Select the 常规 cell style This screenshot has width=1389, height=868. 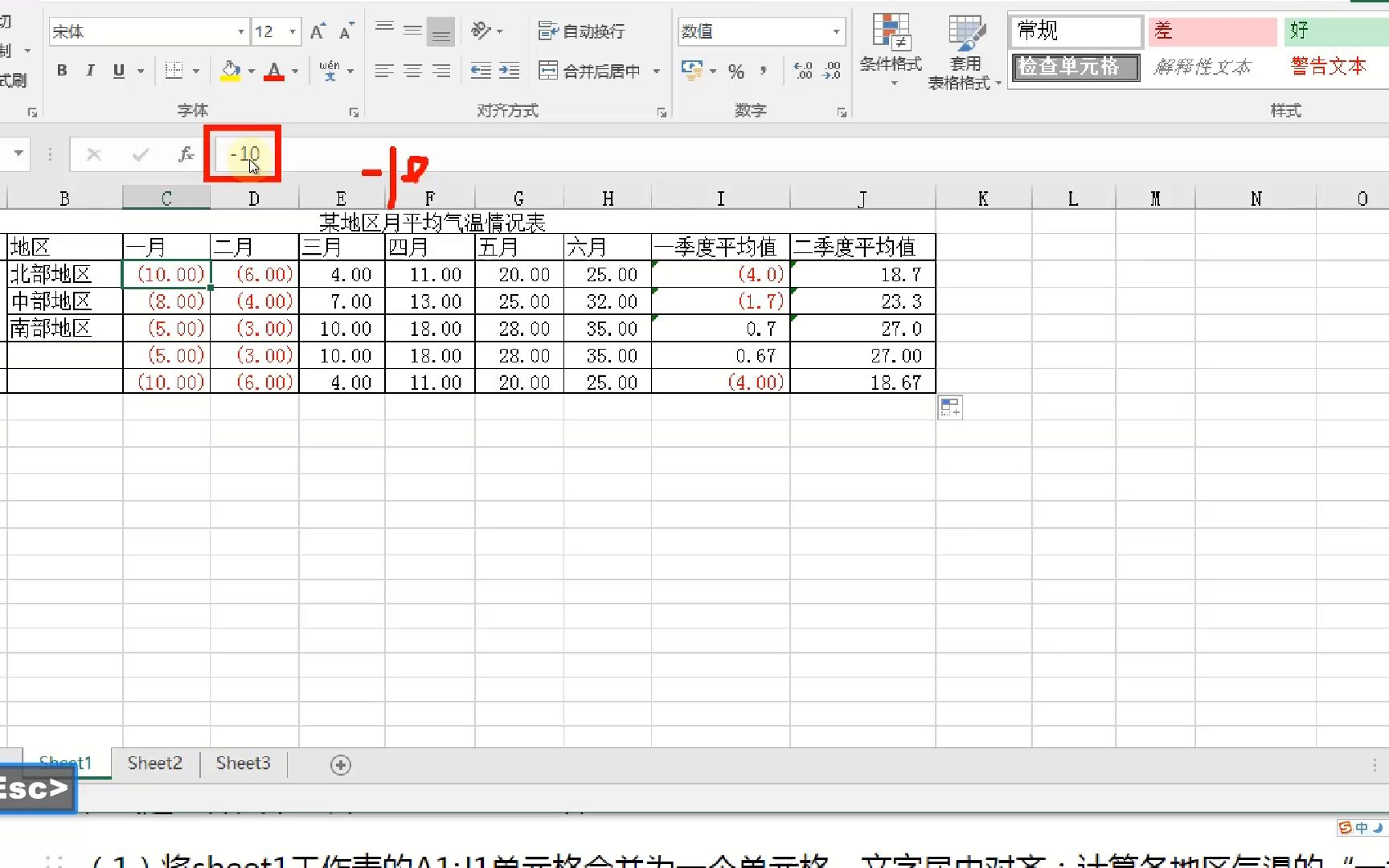[1076, 31]
